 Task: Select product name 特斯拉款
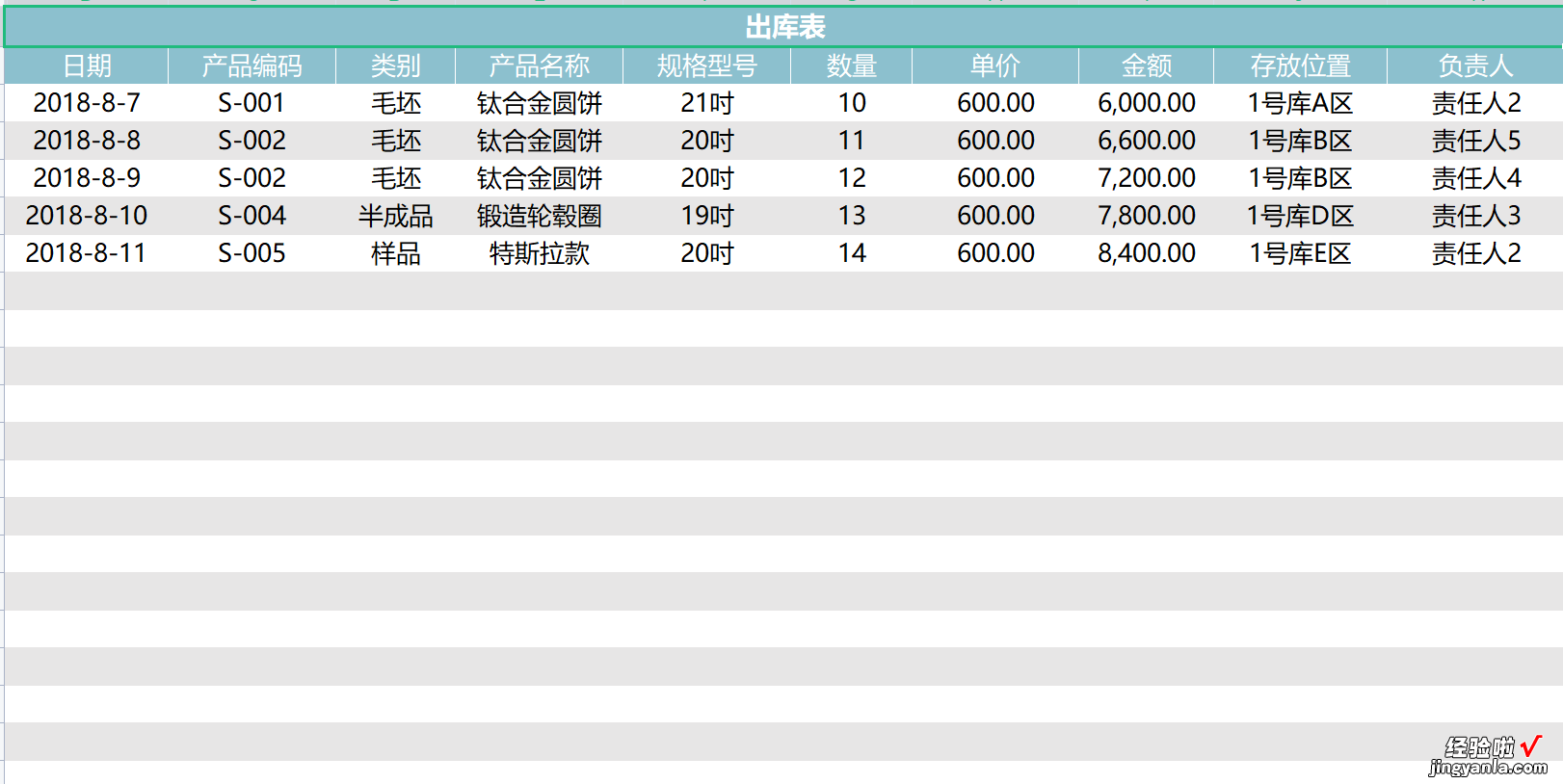(x=539, y=253)
